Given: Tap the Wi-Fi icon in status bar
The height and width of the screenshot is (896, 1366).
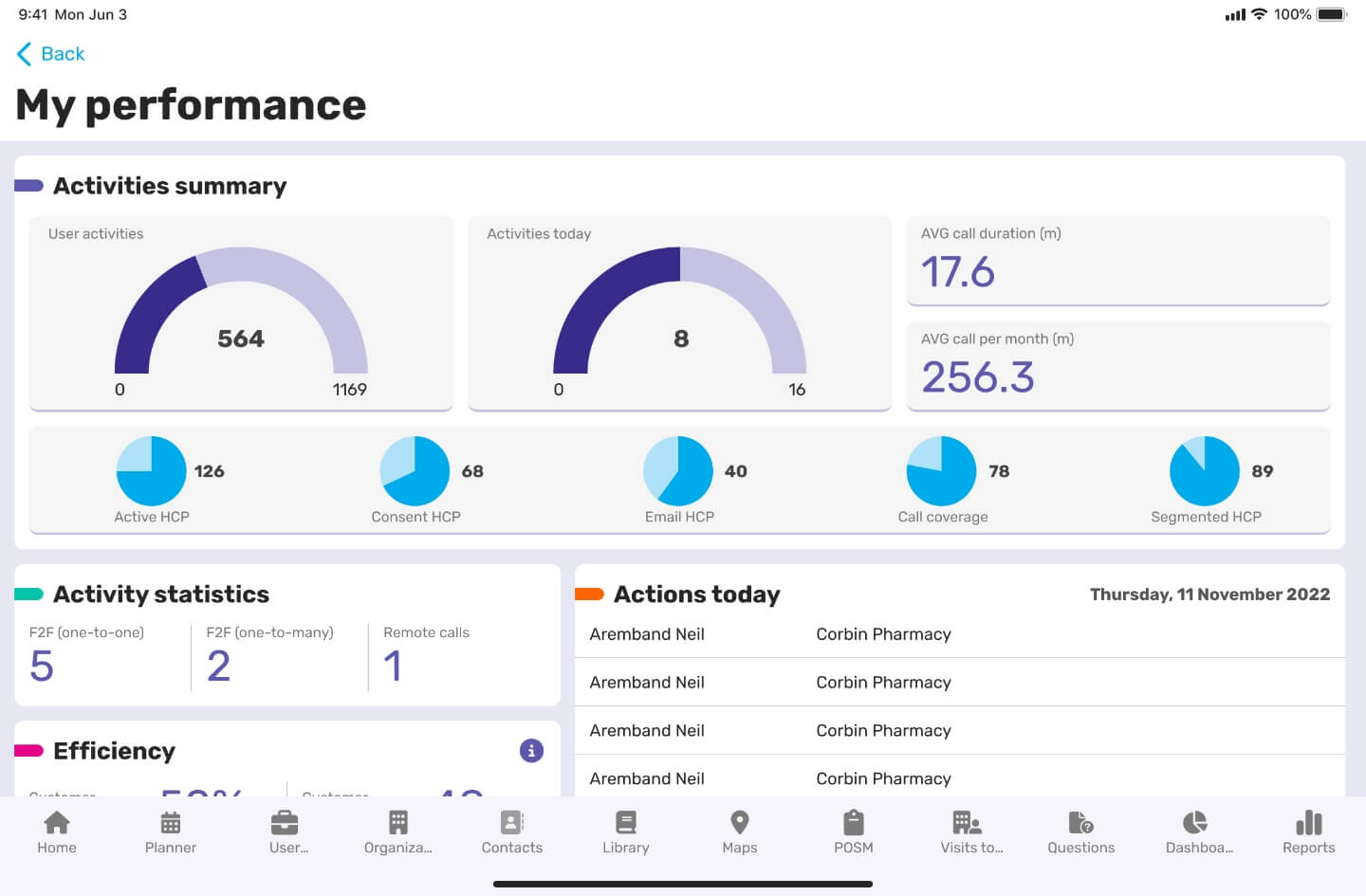Looking at the screenshot, I should (x=1260, y=14).
